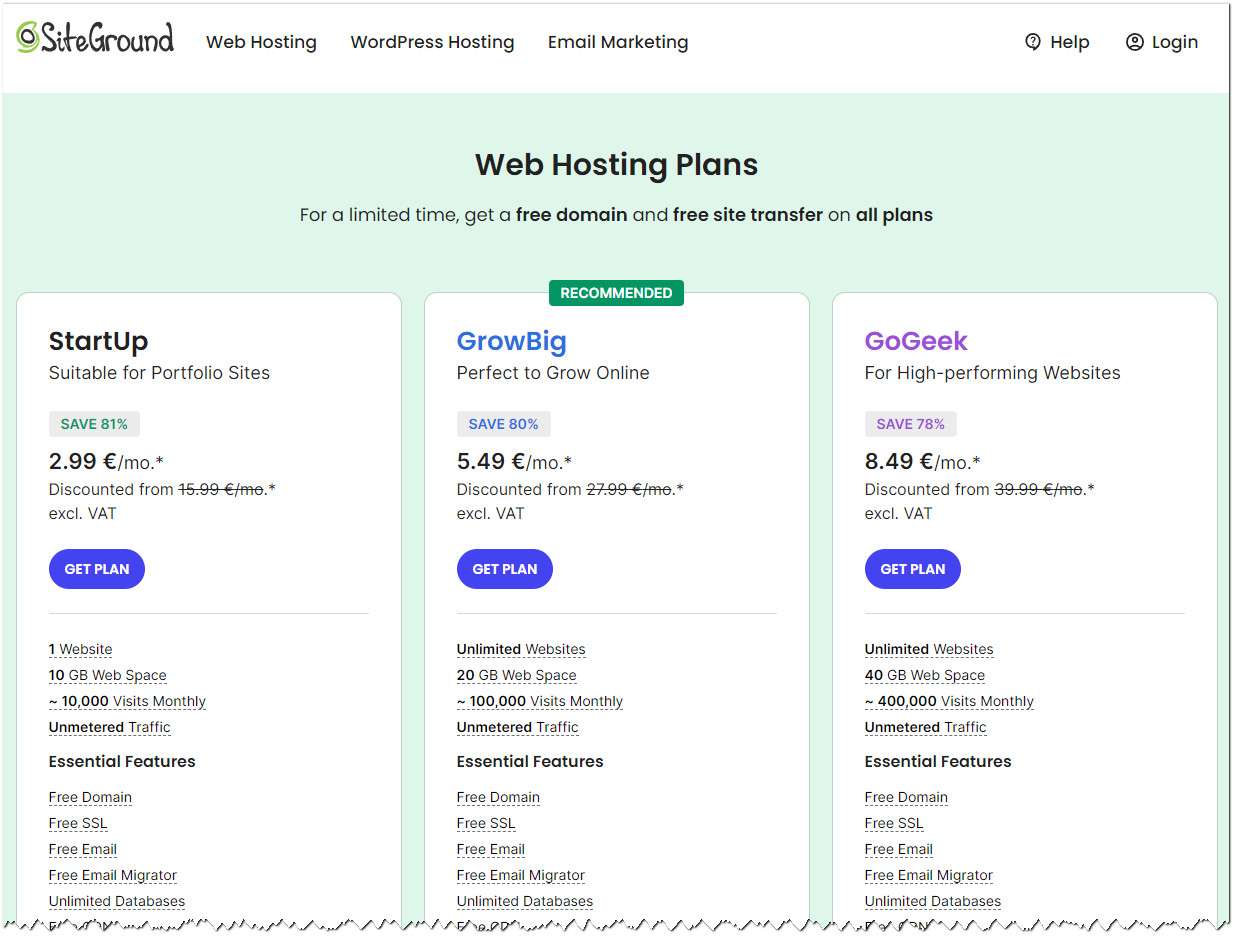Click 'Suitable for Portfolio Sites' subtitle

(160, 373)
